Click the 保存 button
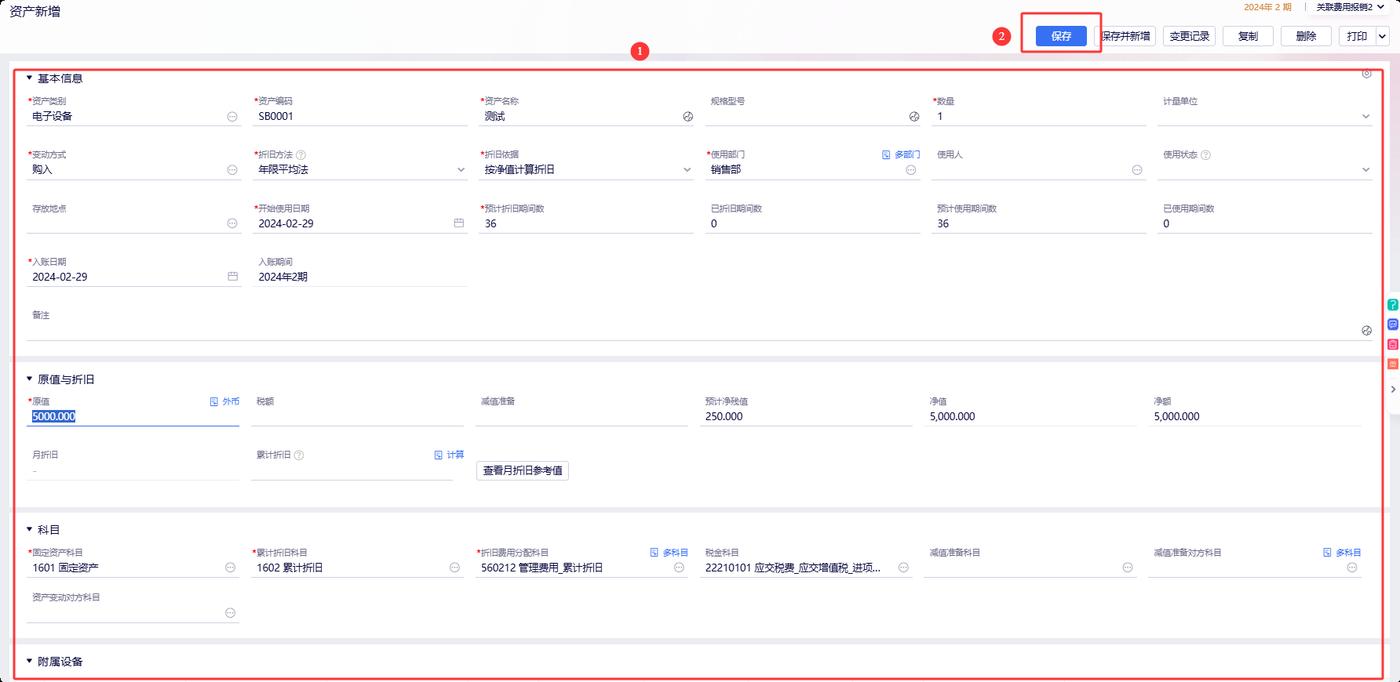1400x682 pixels. [1061, 36]
